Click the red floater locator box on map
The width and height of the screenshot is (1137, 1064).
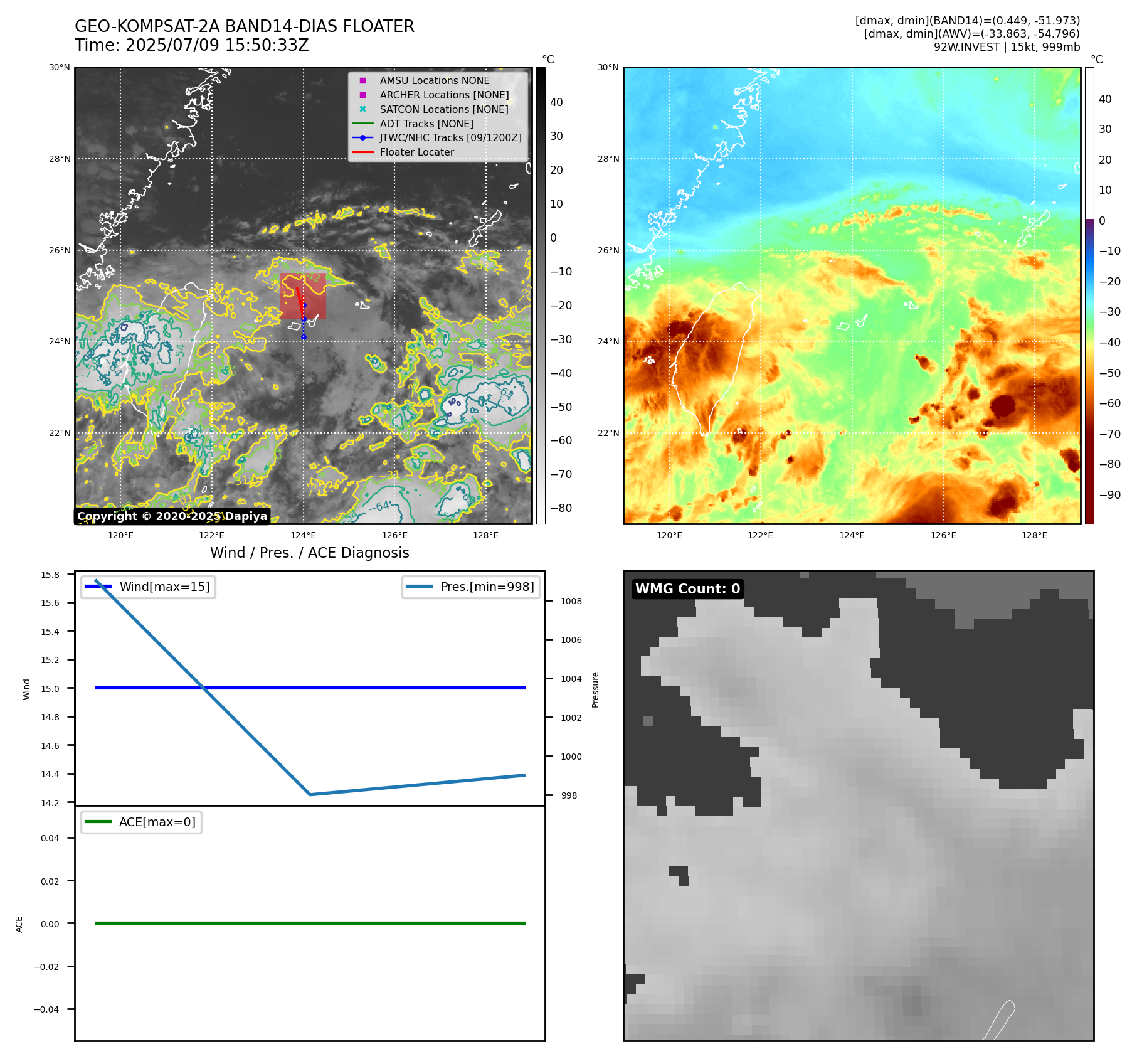pyautogui.click(x=303, y=295)
